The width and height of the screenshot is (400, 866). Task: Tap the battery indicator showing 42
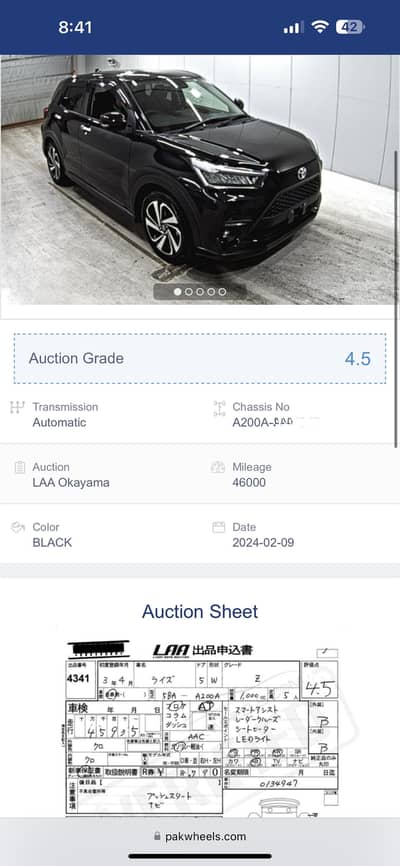coord(350,27)
